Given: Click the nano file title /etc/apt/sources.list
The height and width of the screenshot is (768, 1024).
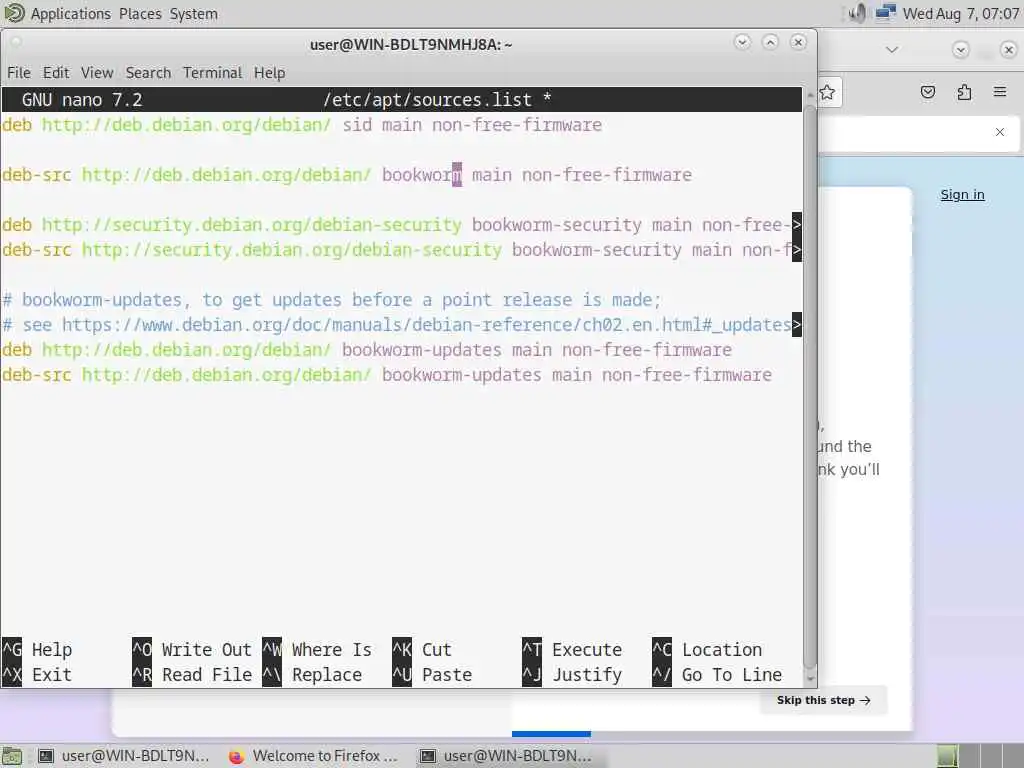Looking at the screenshot, I should pos(427,100).
